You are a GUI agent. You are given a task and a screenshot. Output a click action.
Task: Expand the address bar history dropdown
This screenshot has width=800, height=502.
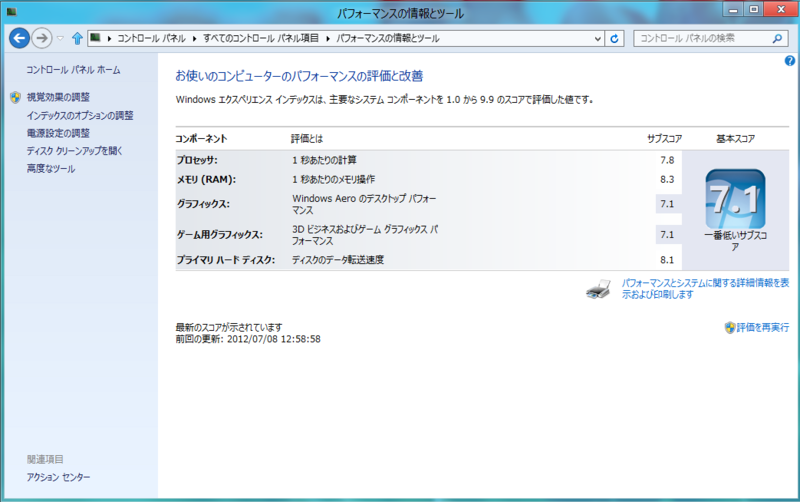597,38
